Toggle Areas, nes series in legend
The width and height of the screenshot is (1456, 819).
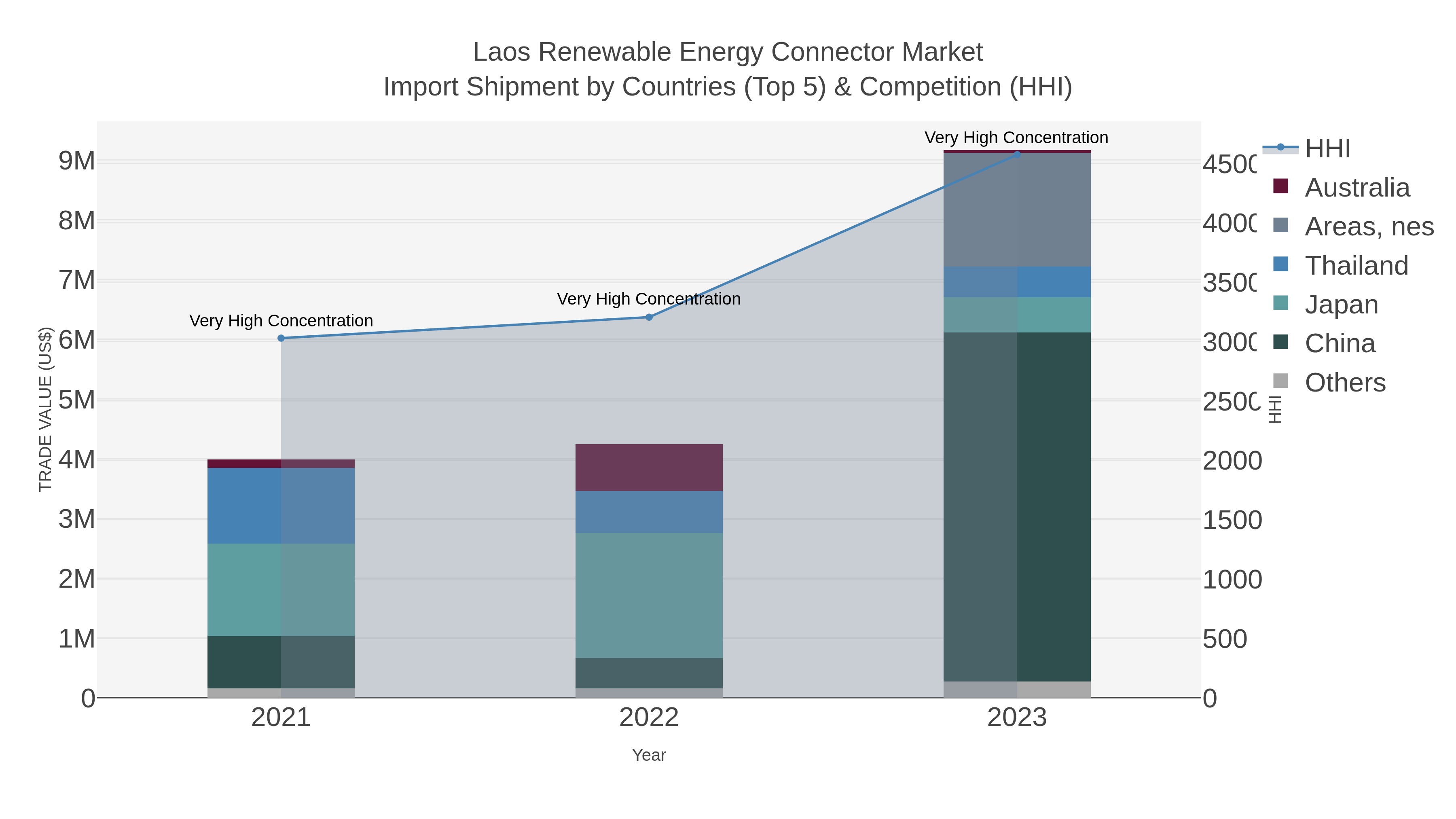(1353, 226)
